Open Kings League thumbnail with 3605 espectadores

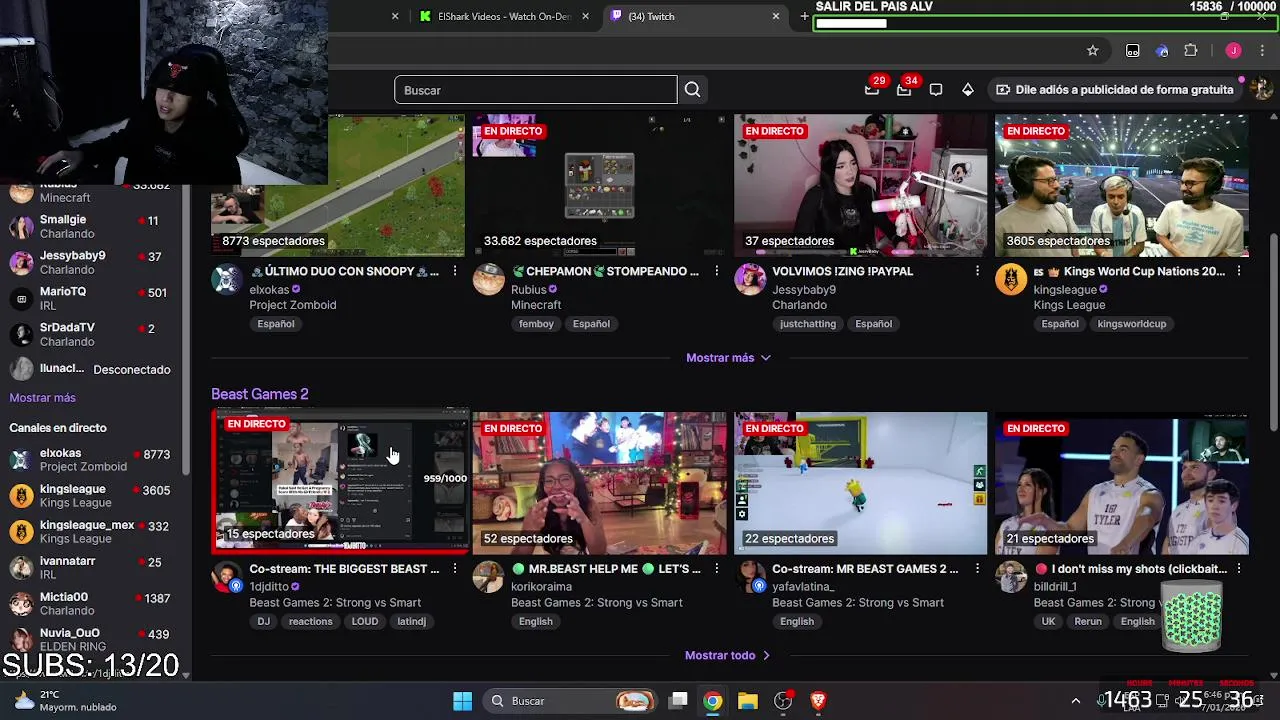point(1122,186)
